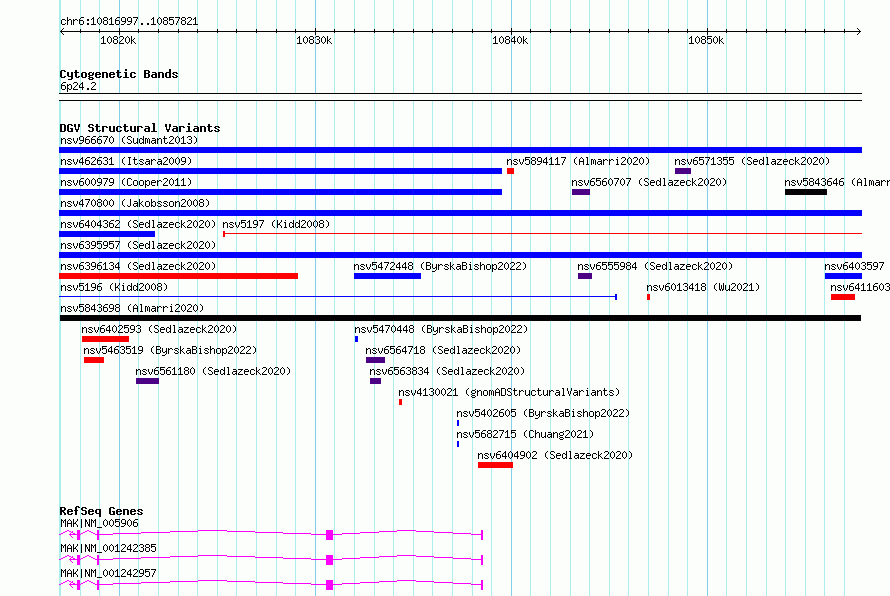
Task: Select the purple nsv6561180 (Sedlazeck2020) bar
Action: tap(147, 381)
